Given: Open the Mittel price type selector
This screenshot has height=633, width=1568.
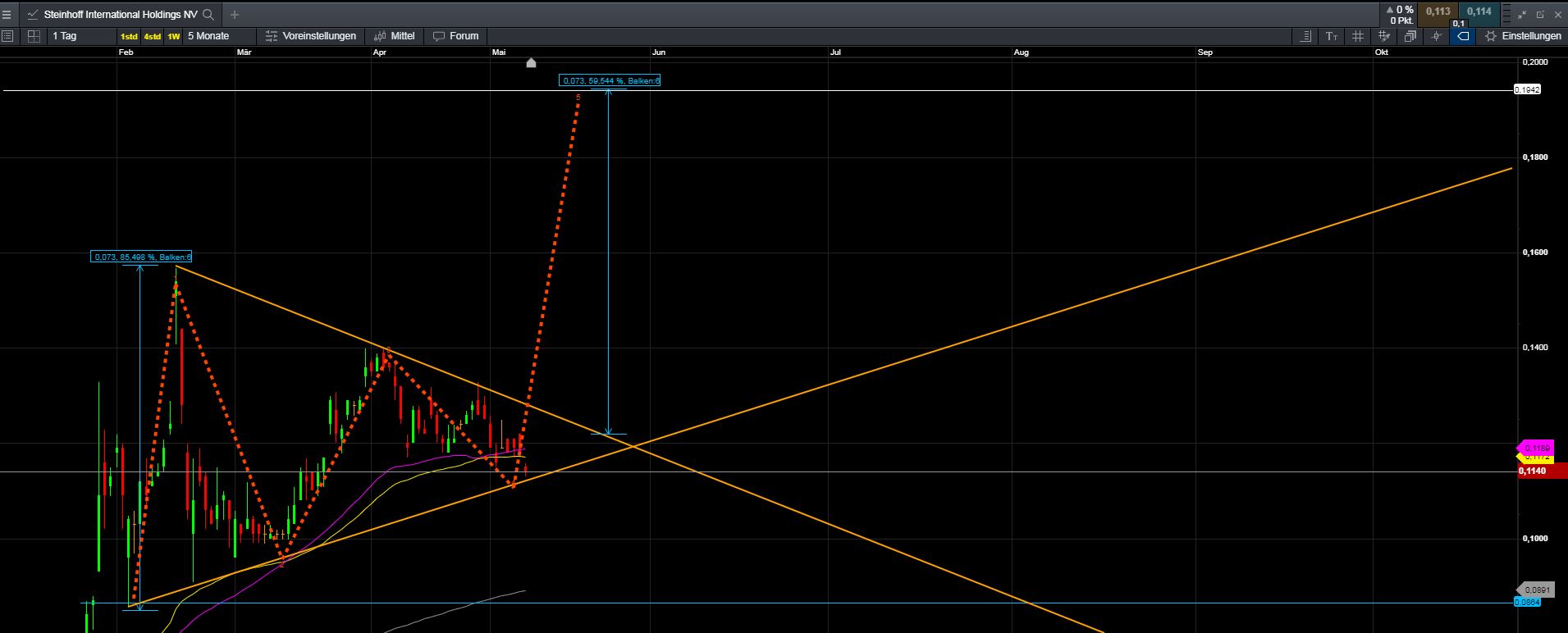Looking at the screenshot, I should 395,36.
